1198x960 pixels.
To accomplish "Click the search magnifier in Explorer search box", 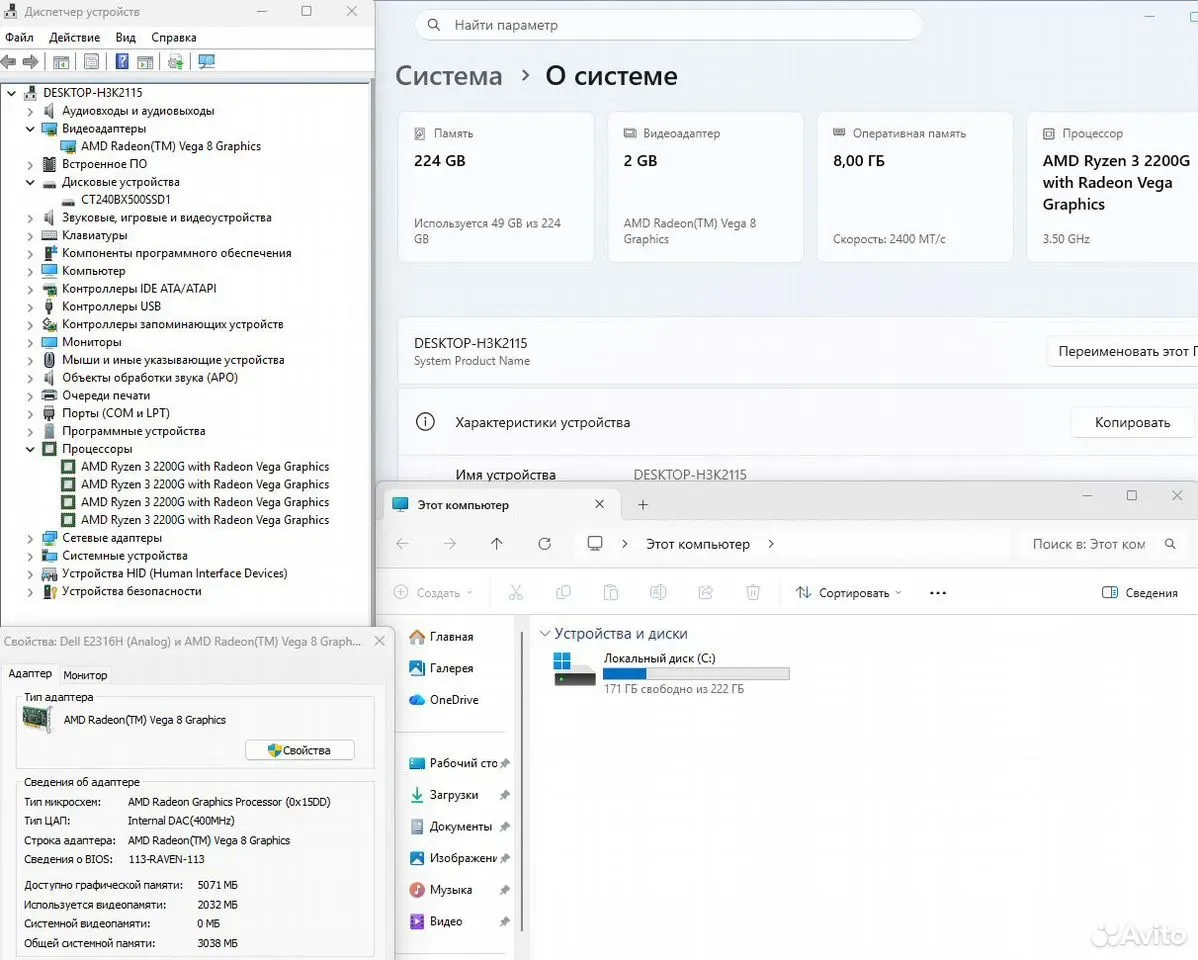I will [x=1170, y=544].
